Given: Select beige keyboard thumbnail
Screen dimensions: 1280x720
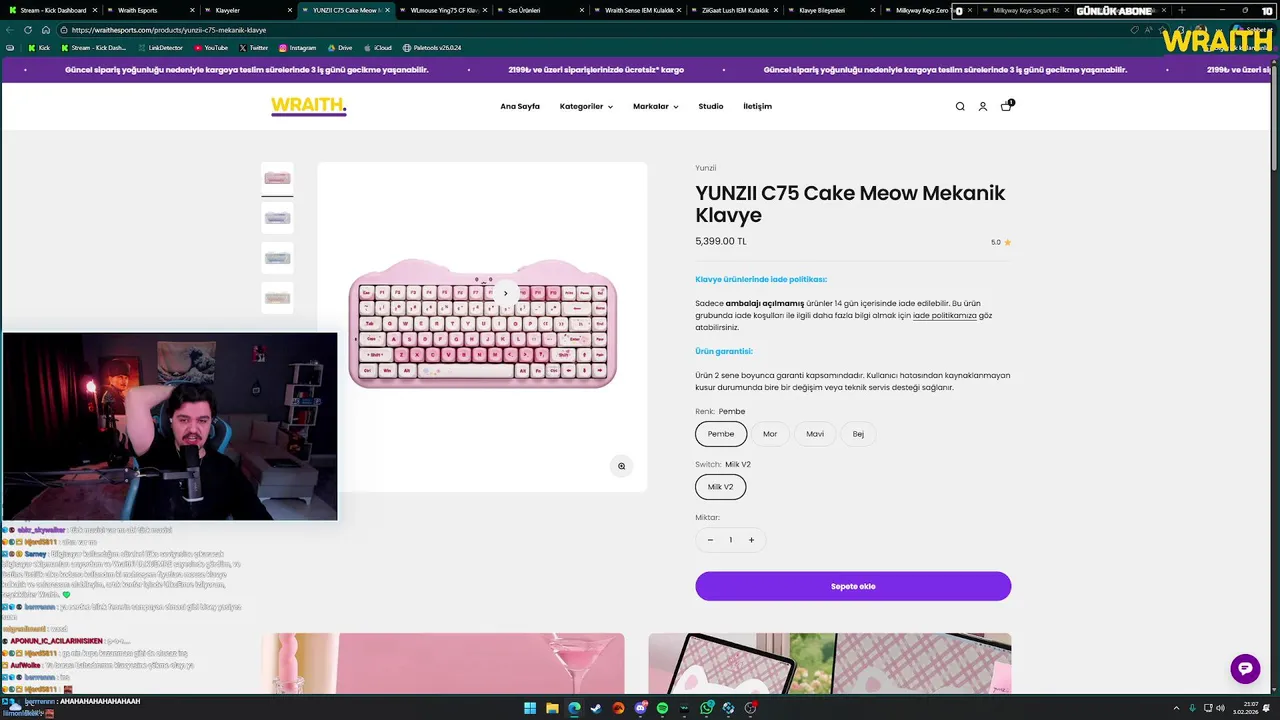Looking at the screenshot, I should click(x=277, y=298).
